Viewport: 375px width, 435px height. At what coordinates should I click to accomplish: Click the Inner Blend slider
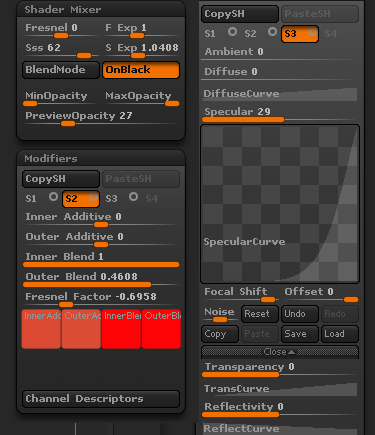(101, 260)
